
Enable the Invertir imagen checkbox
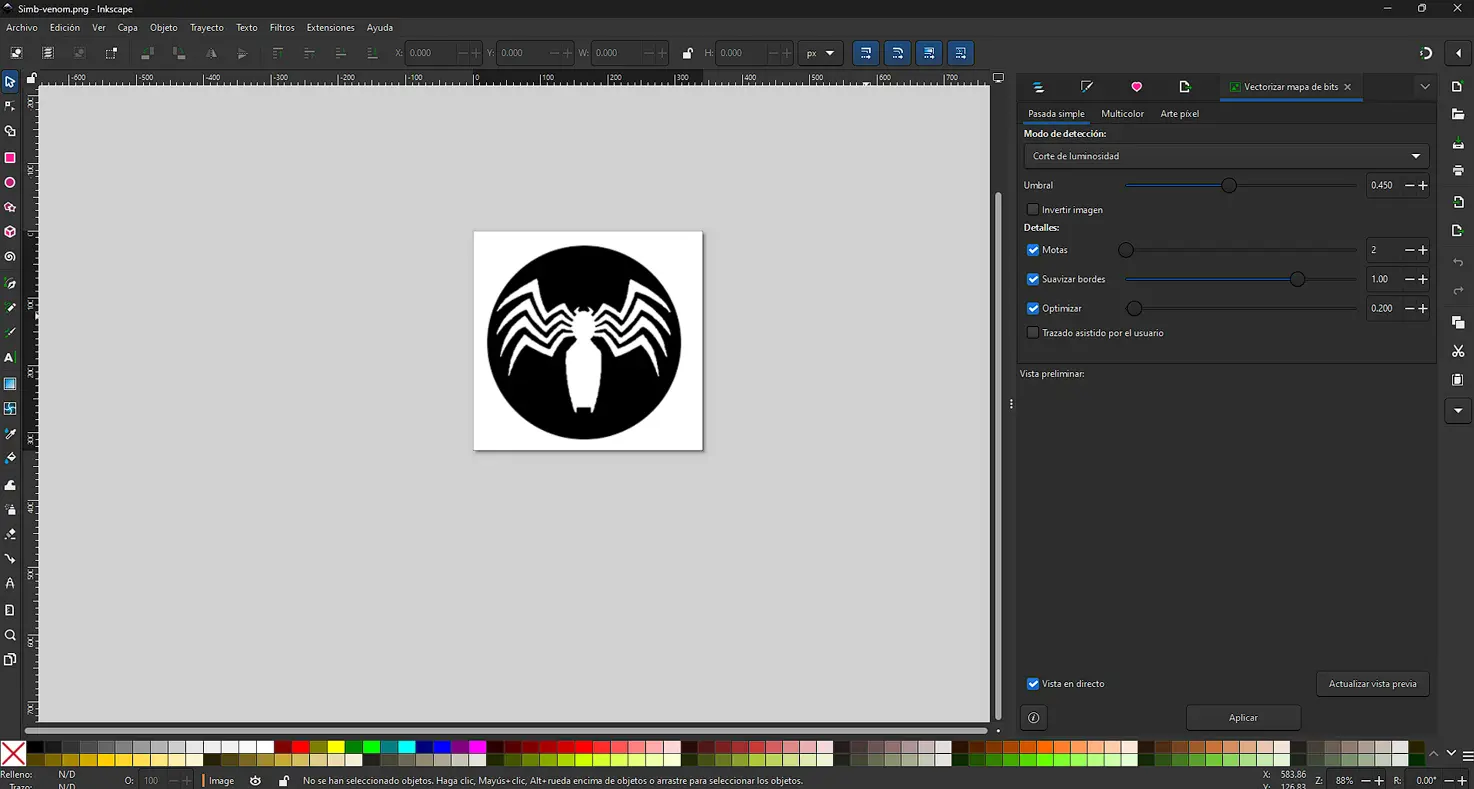point(1032,209)
